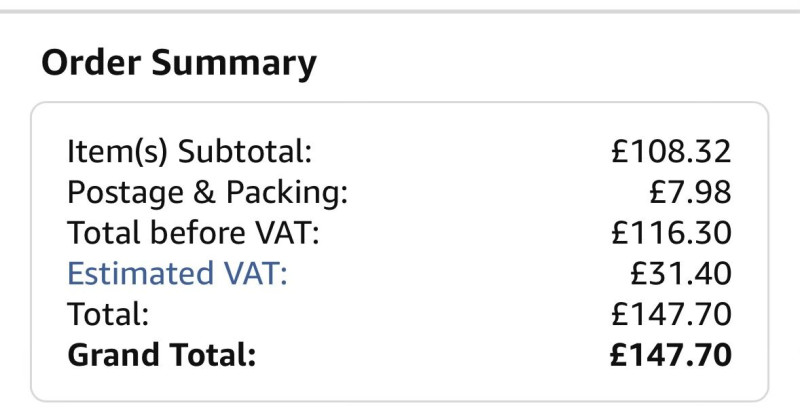
Task: Click the £31.40 estimated VAT amount
Action: coord(681,273)
